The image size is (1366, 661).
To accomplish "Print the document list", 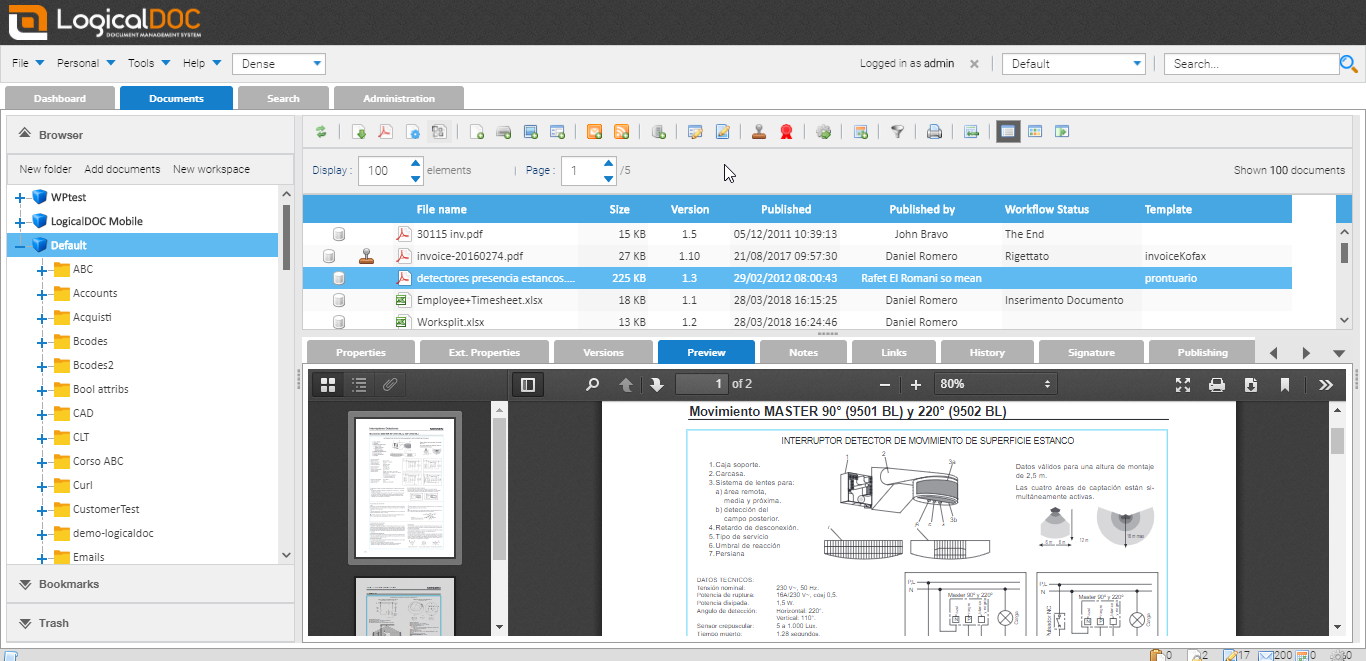I will 934,131.
